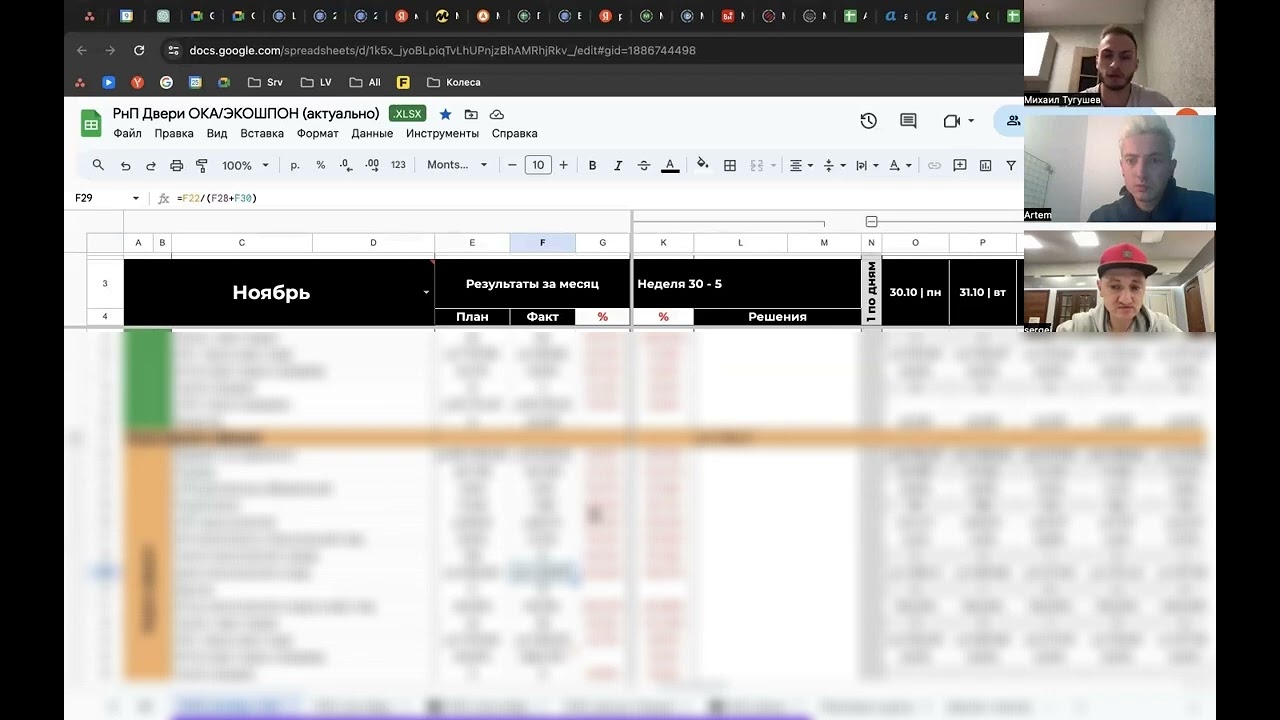Open the Файл menu

127,133
